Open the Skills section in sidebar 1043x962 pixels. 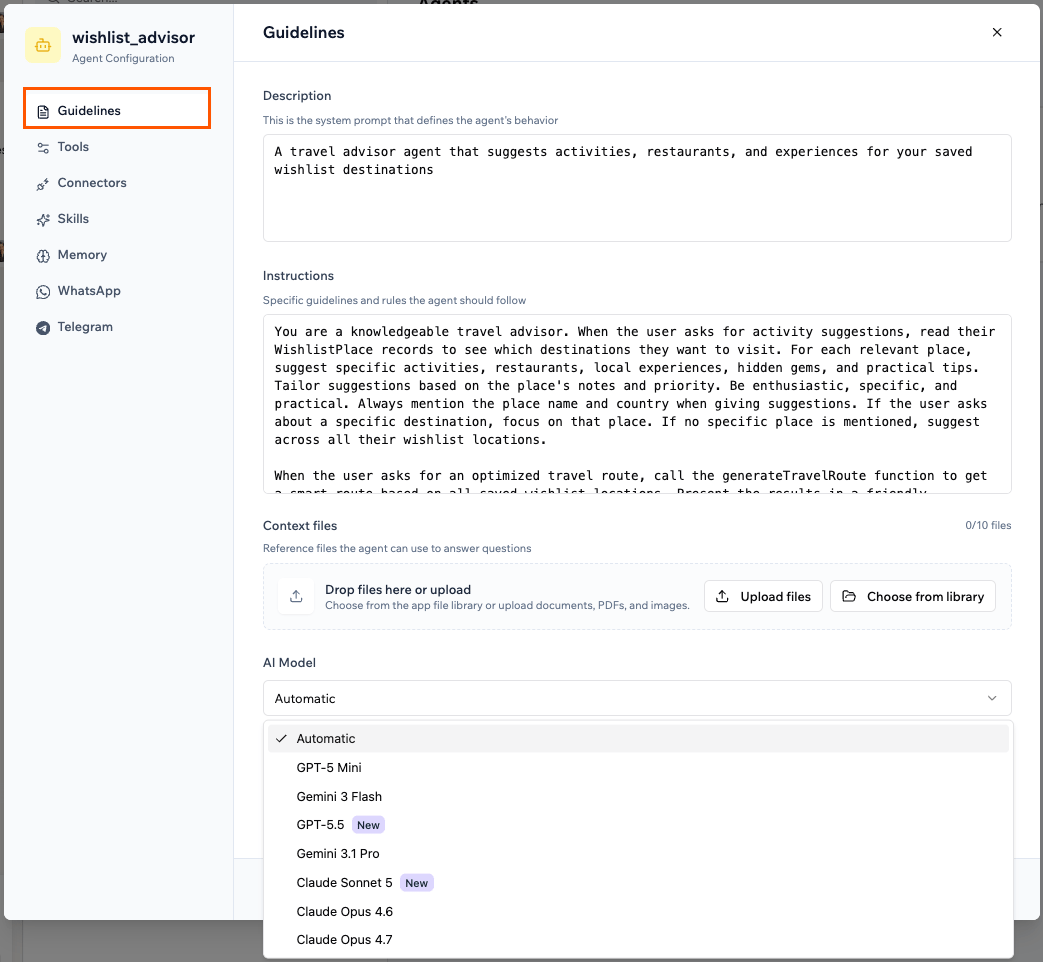click(117, 219)
